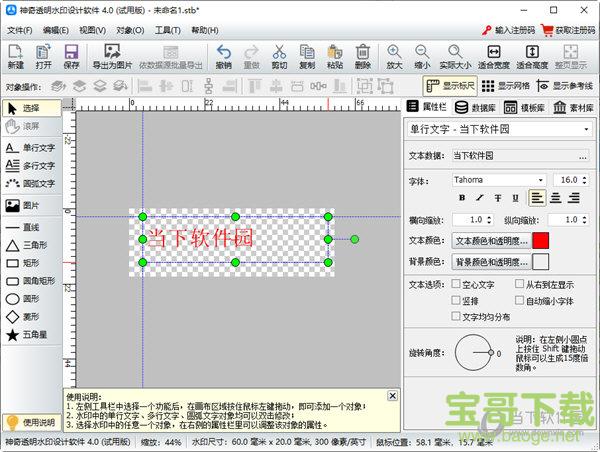Enable the 空心文字 hollow text checkbox
The width and height of the screenshot is (600, 452).
point(457,285)
